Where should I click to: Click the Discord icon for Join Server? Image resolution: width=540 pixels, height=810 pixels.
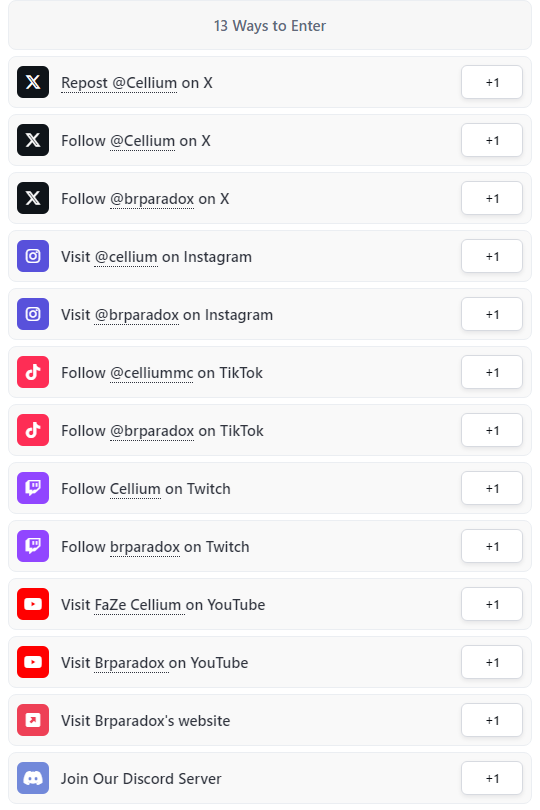[33, 778]
